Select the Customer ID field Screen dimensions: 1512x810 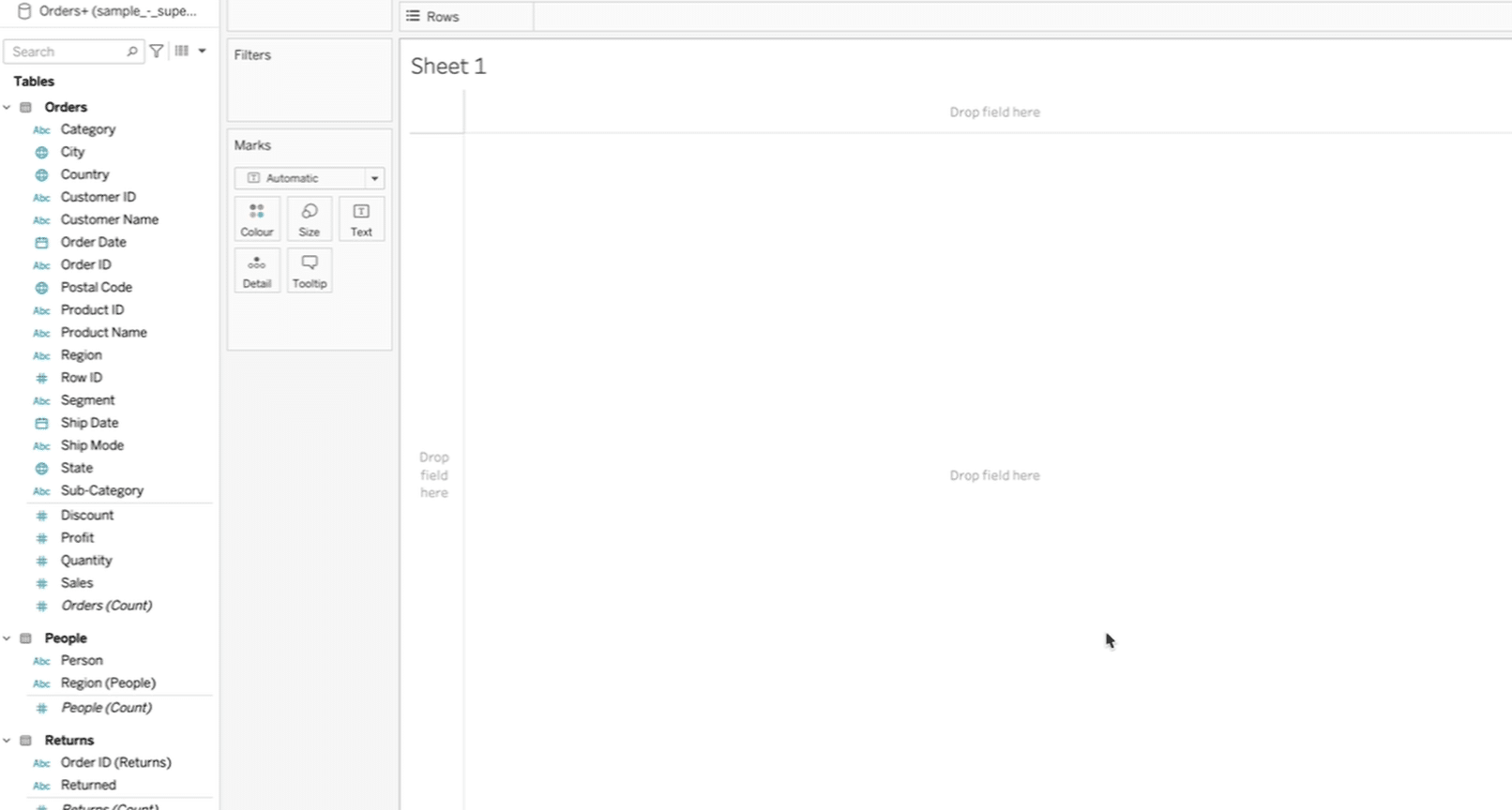[x=98, y=197]
